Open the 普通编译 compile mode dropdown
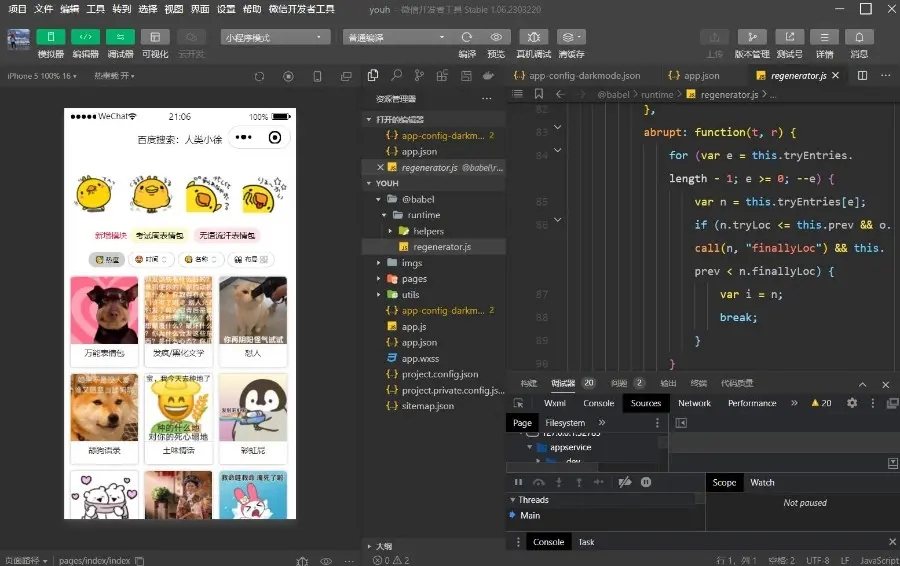 (397, 37)
